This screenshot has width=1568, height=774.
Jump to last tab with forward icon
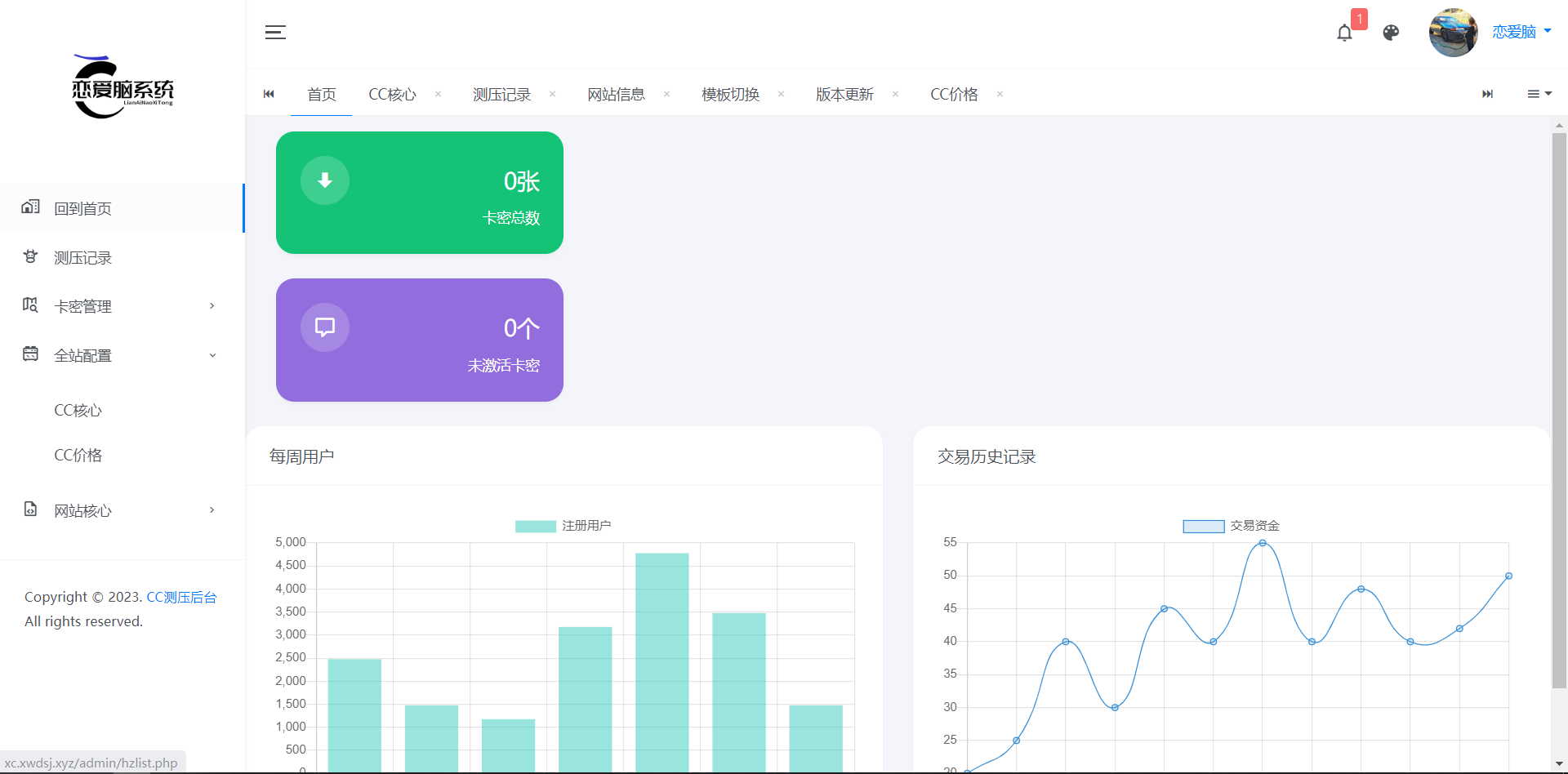point(1487,94)
